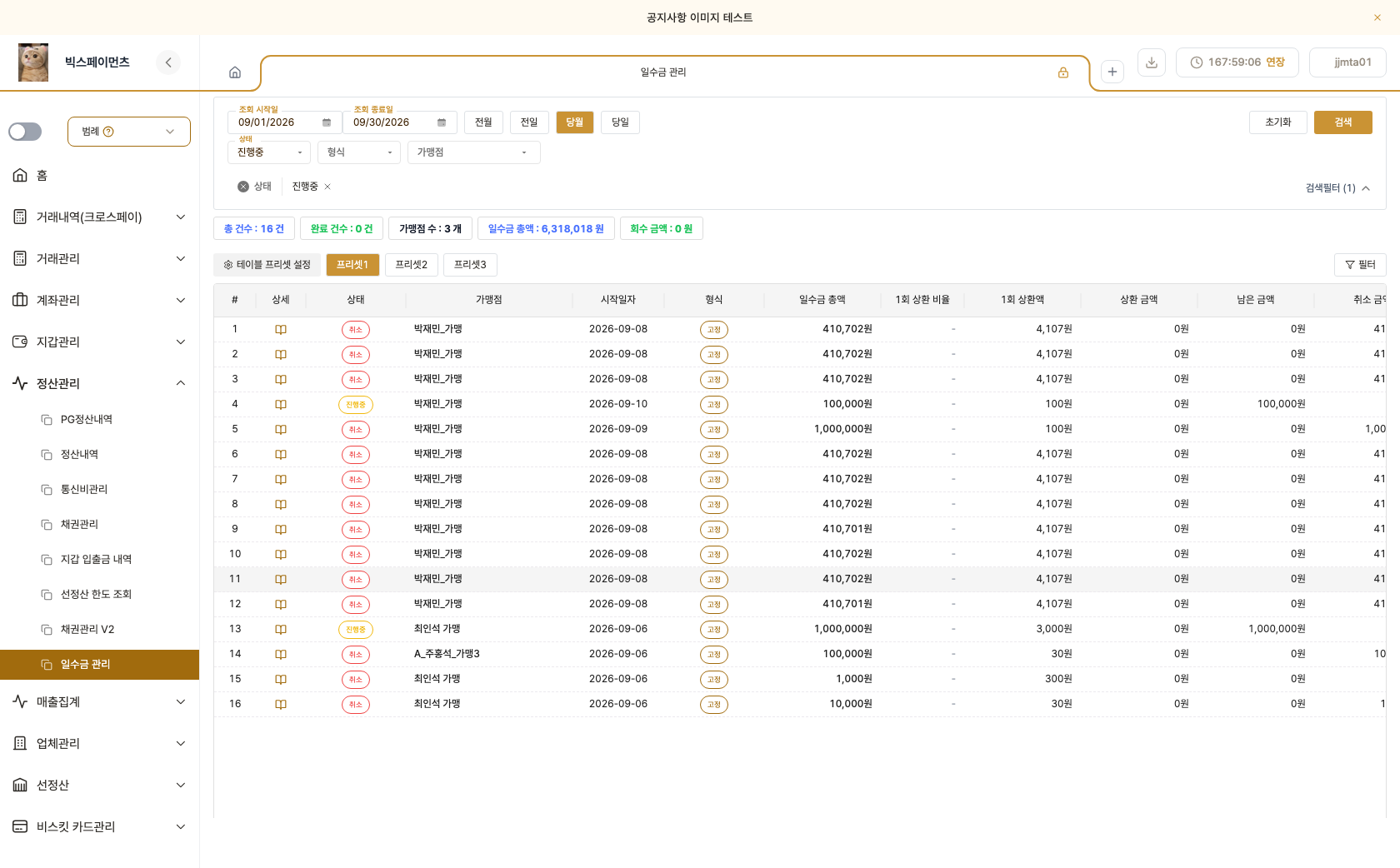Open the detail book icon for row 4

pos(281,404)
